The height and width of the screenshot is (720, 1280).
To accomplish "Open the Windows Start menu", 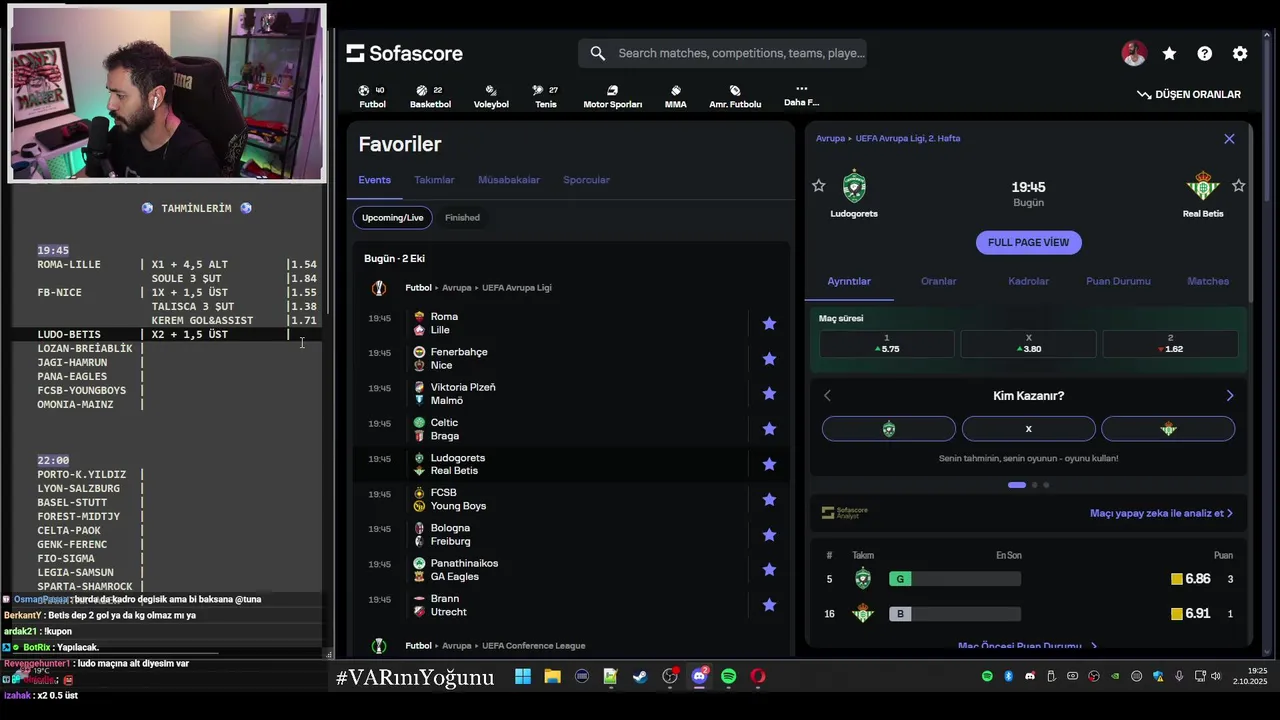I will 523,677.
